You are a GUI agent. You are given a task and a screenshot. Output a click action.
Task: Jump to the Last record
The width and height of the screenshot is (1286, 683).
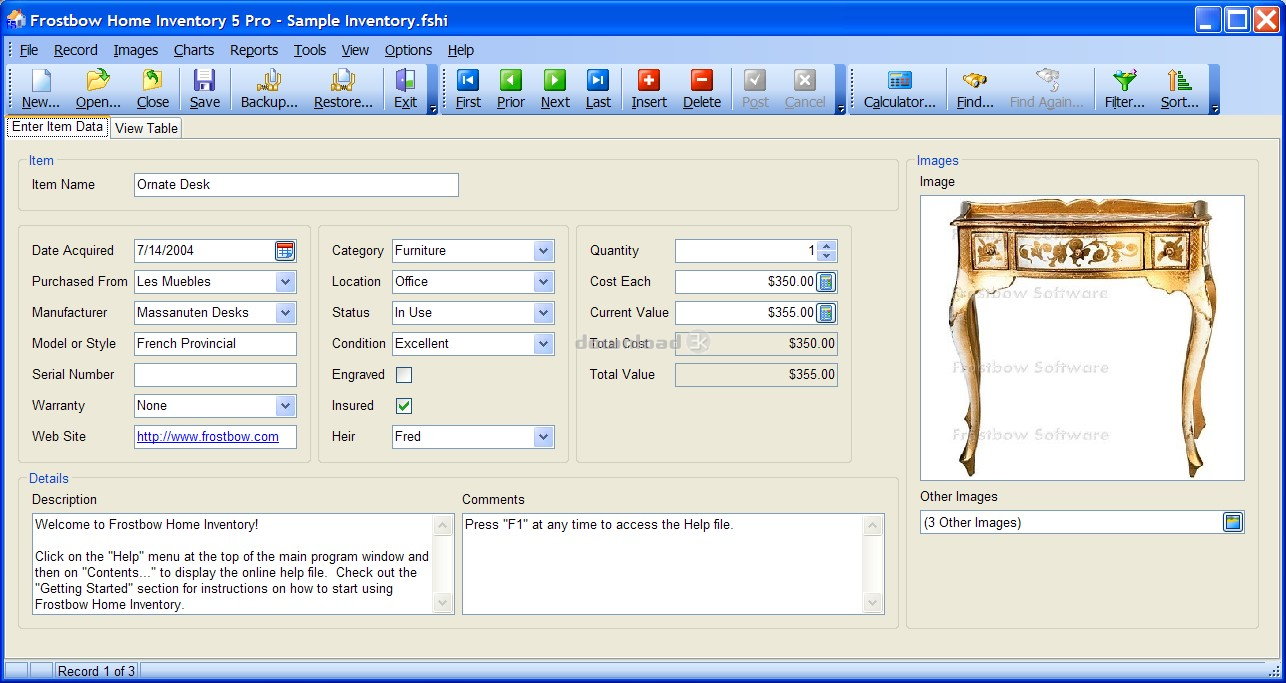pos(598,89)
